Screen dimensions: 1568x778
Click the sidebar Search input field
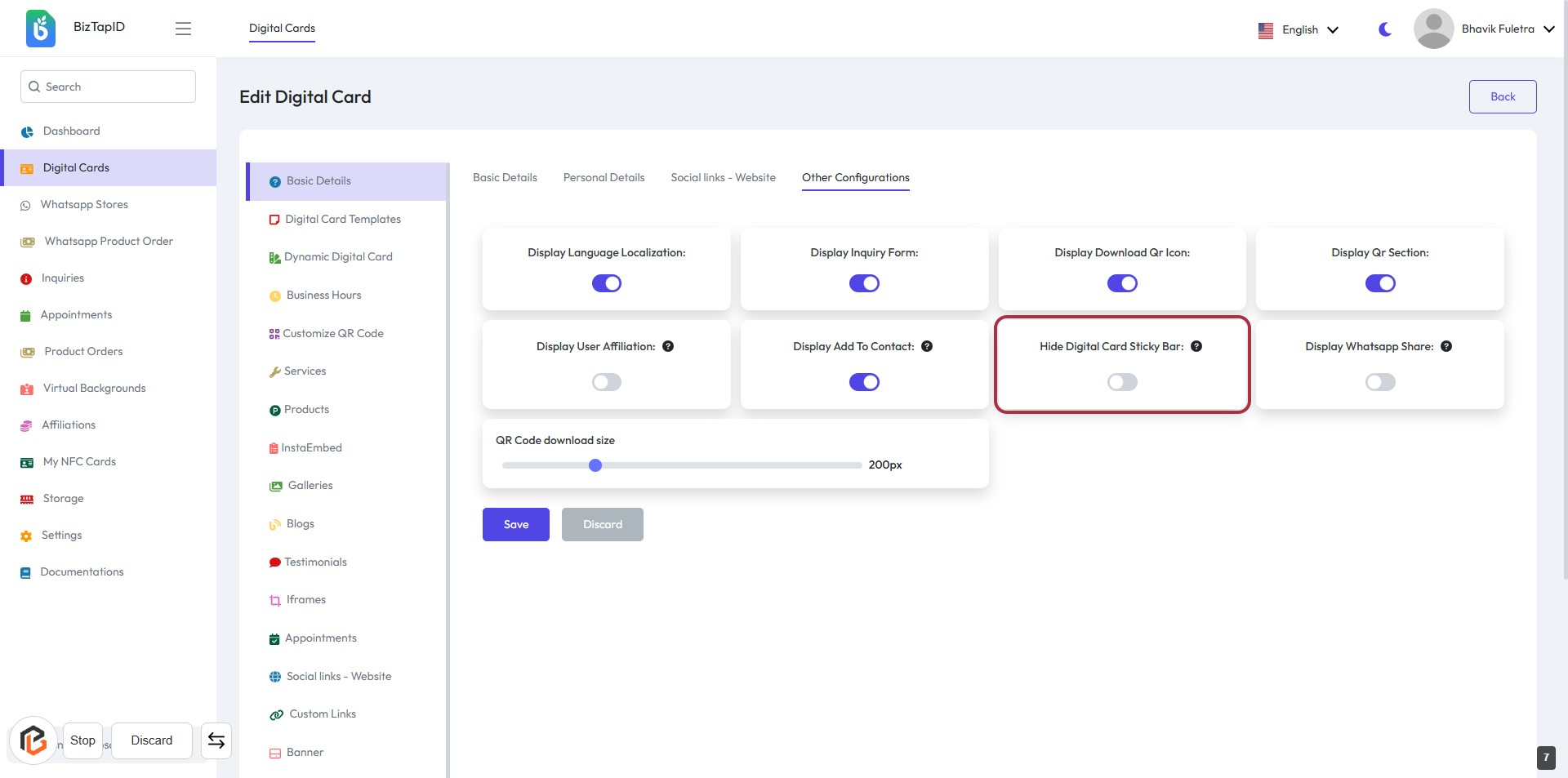pyautogui.click(x=108, y=87)
